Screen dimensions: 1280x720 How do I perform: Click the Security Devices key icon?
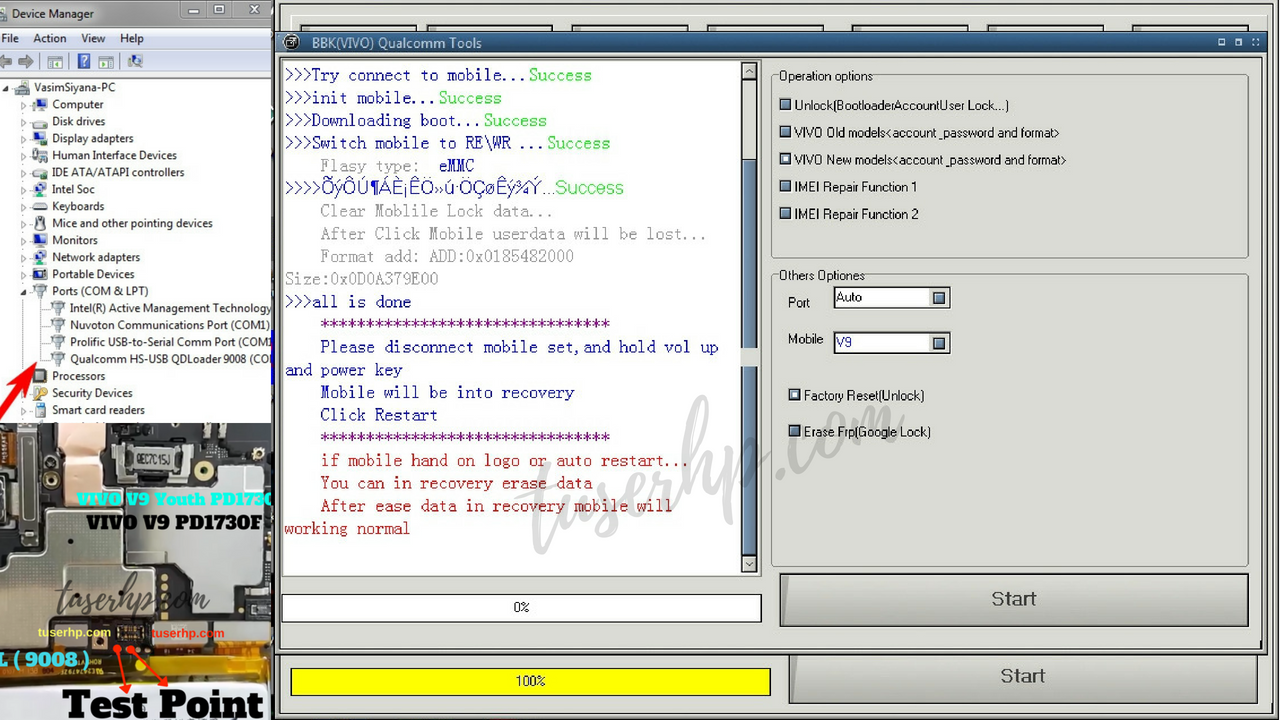pyautogui.click(x=40, y=393)
